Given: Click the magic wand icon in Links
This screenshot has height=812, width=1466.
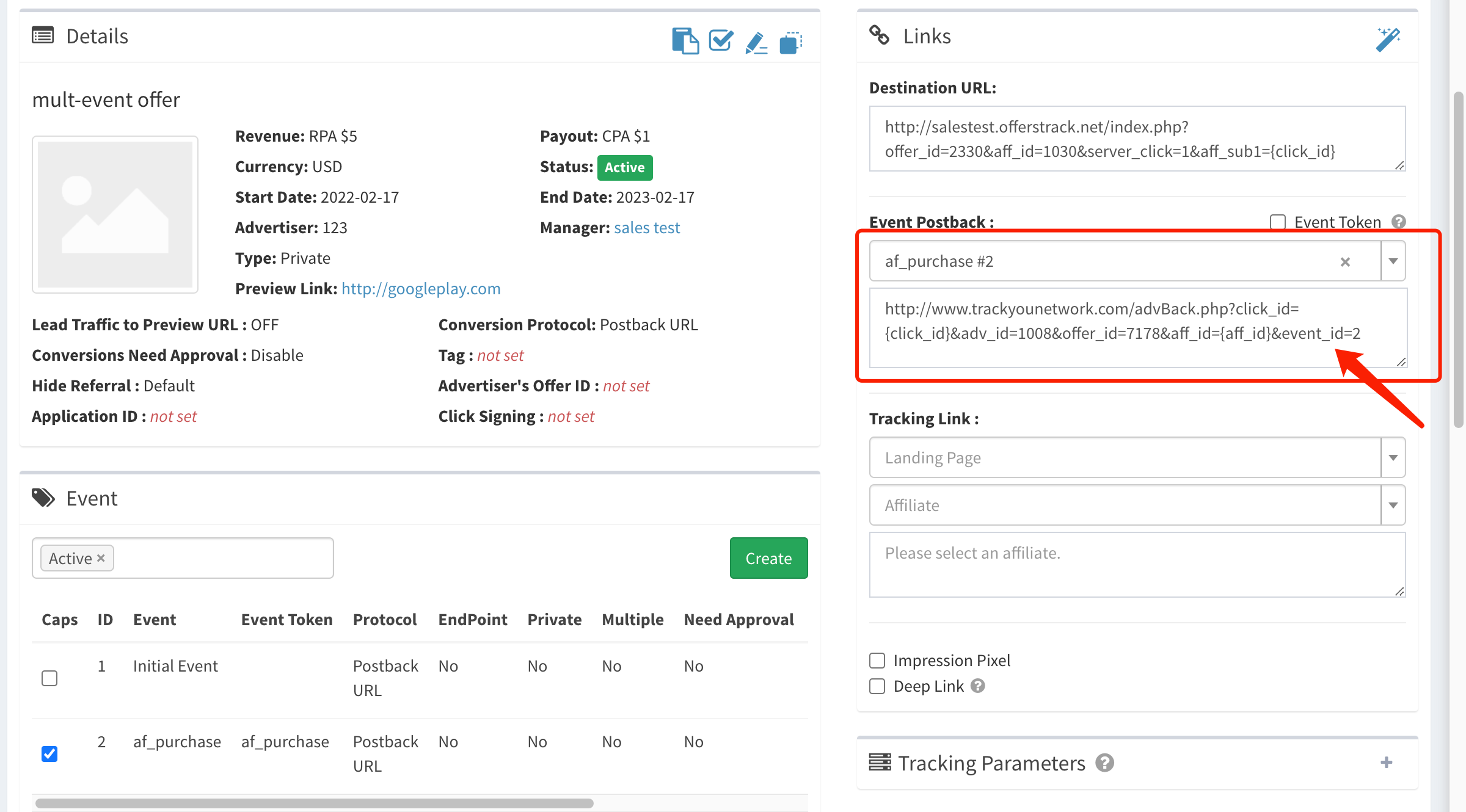Looking at the screenshot, I should point(1388,40).
